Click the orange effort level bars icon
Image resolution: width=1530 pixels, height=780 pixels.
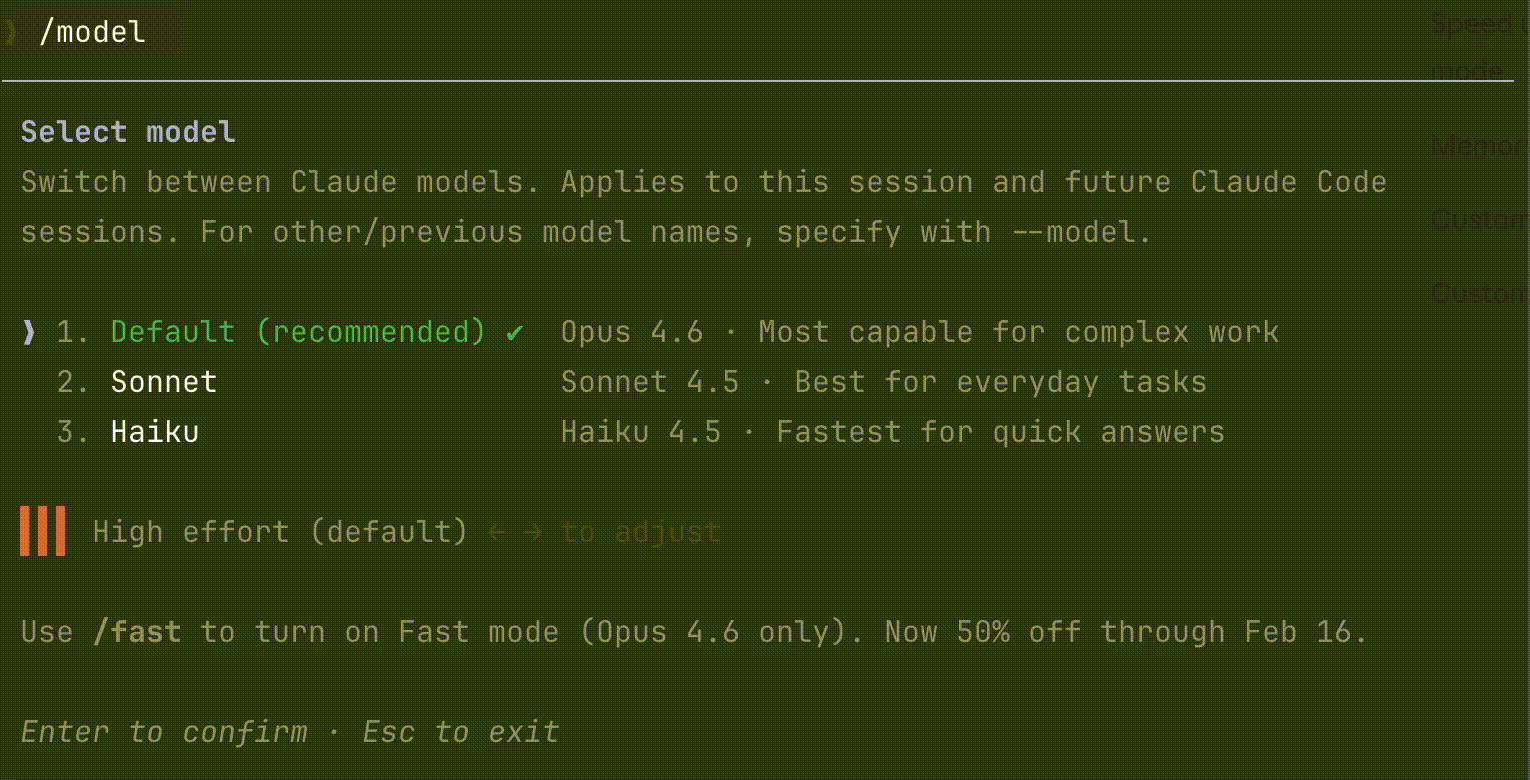click(43, 531)
